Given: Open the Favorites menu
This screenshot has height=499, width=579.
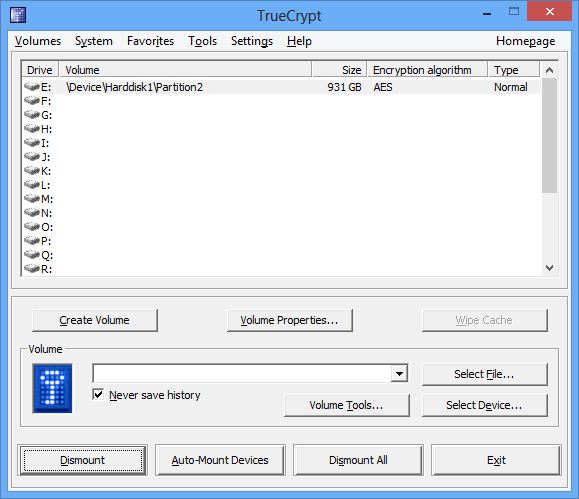Looking at the screenshot, I should coord(150,41).
